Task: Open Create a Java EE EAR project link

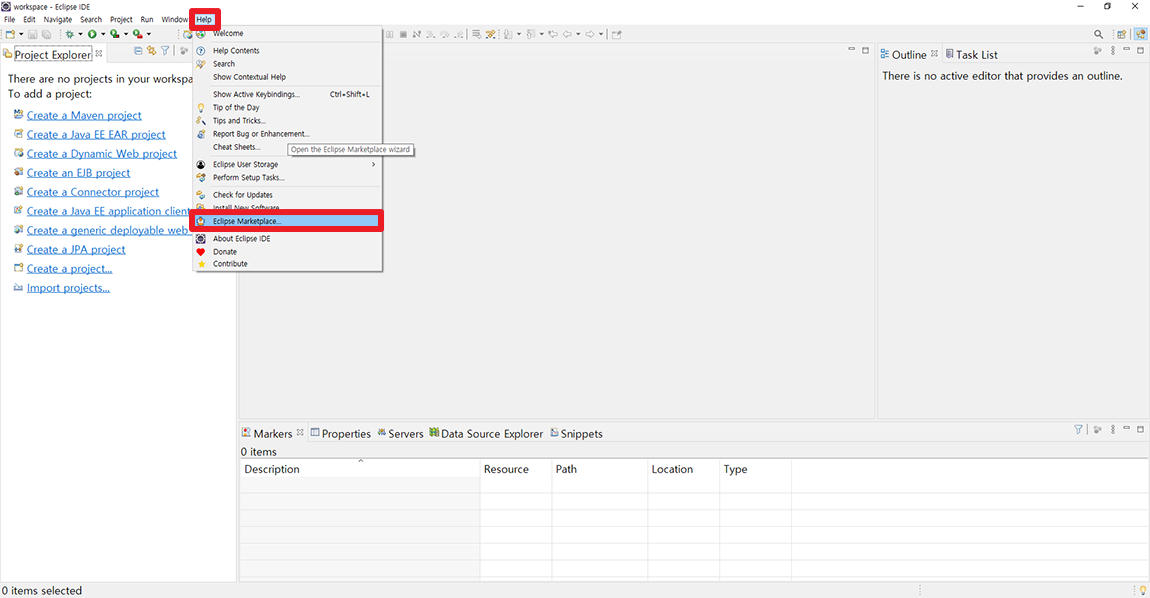Action: [x=96, y=134]
